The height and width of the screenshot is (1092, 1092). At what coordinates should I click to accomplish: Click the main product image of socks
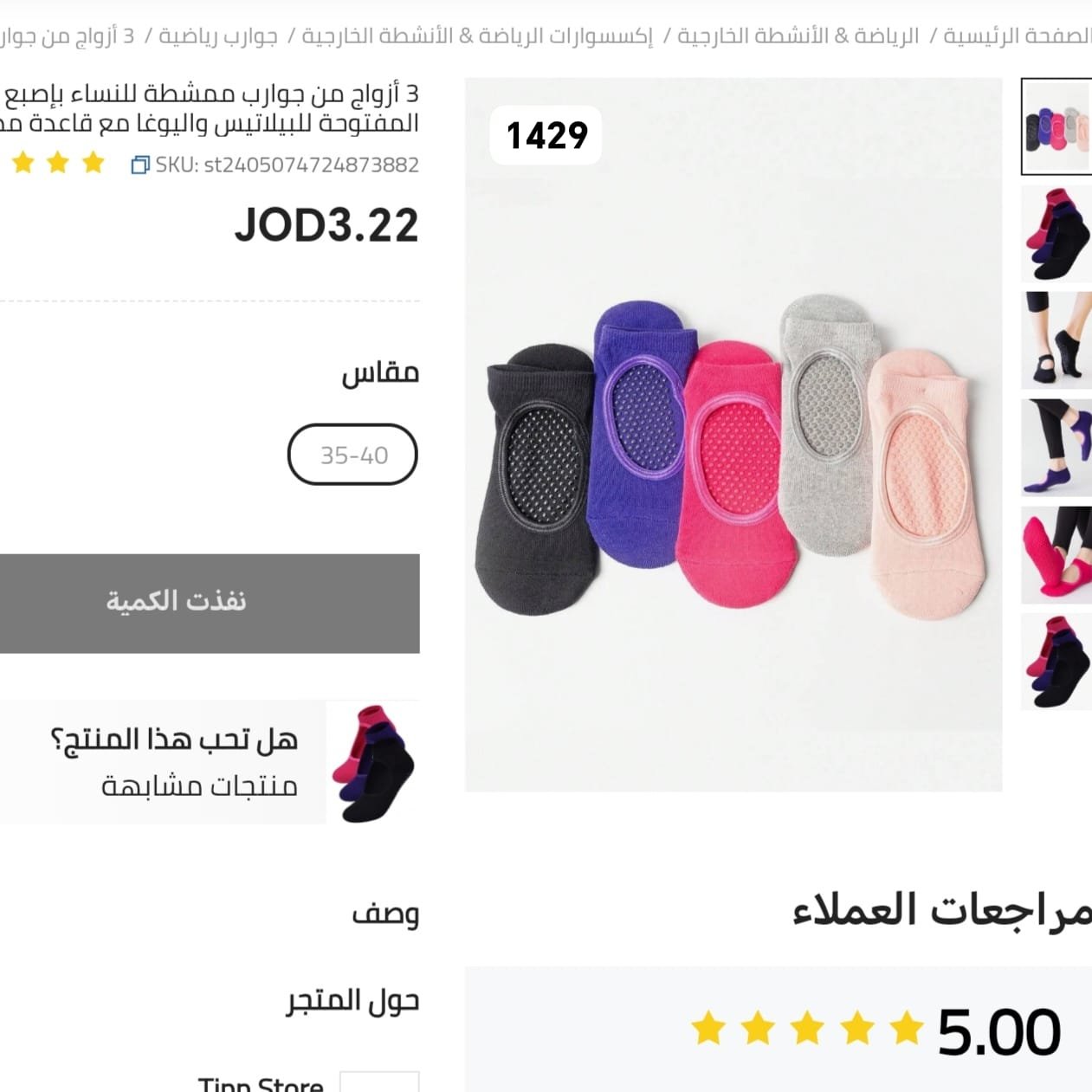point(733,435)
